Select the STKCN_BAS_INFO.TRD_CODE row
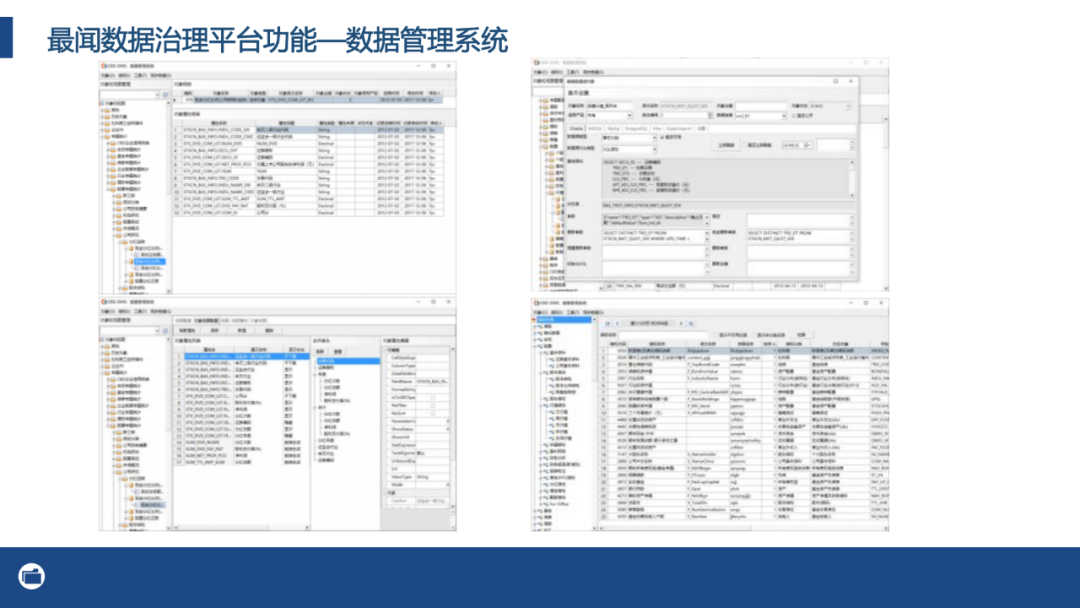This screenshot has width=1080, height=608. click(x=309, y=178)
